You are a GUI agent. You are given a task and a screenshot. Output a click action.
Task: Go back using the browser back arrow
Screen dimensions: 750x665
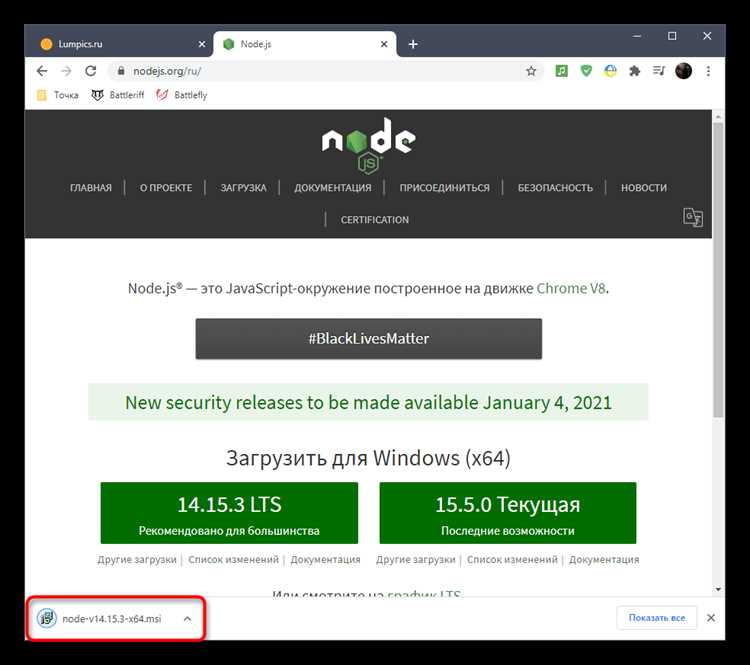[x=42, y=71]
